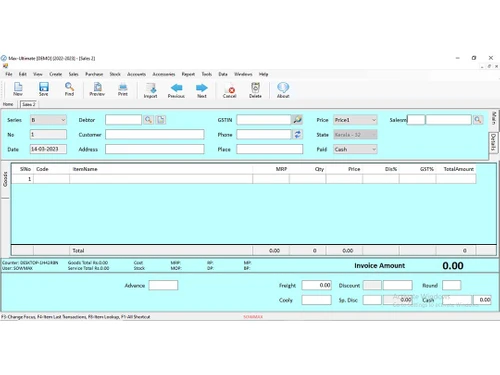Click the Phone refresh icon
500x375 pixels.
point(297,134)
